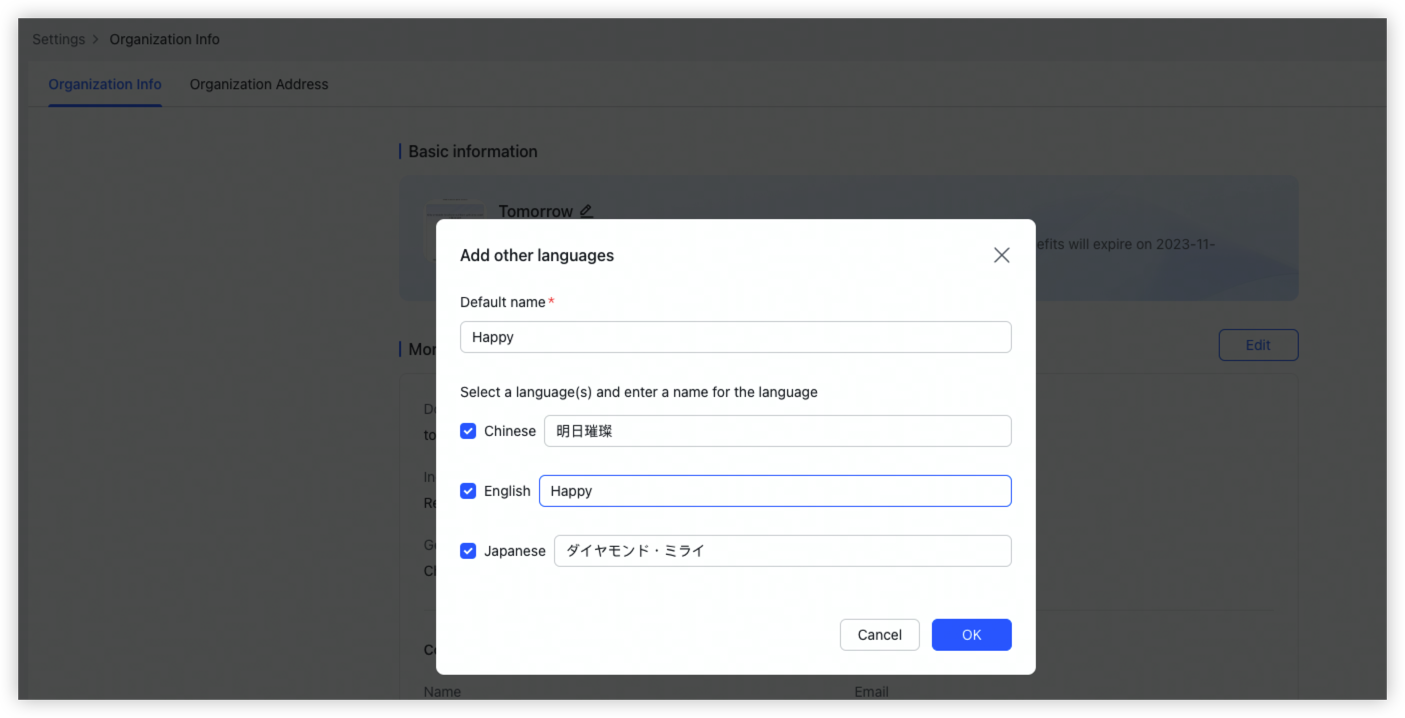Focus the Default name input field
The image size is (1405, 718).
coord(735,337)
